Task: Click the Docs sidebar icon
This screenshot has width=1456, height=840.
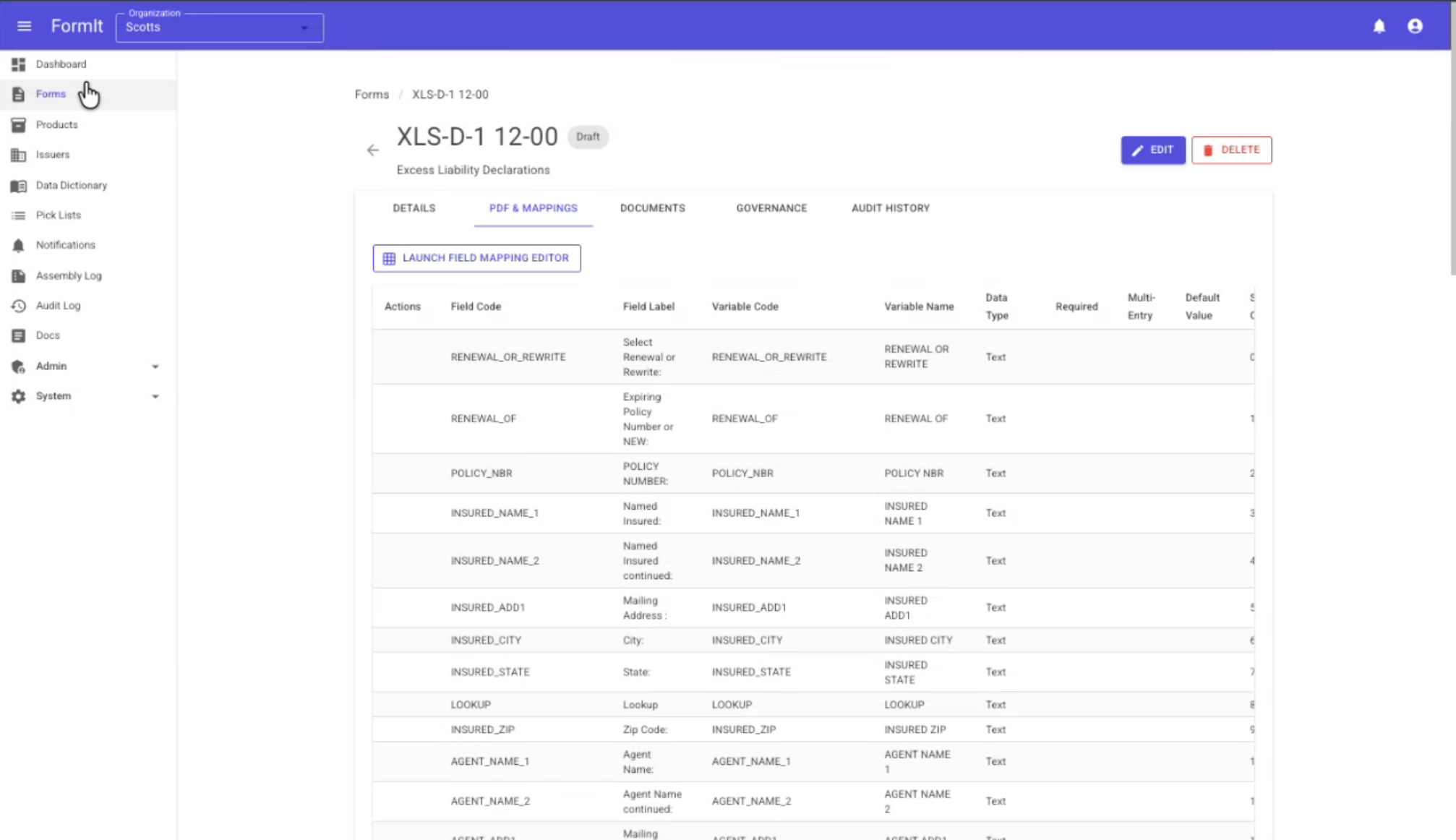Action: 19,336
